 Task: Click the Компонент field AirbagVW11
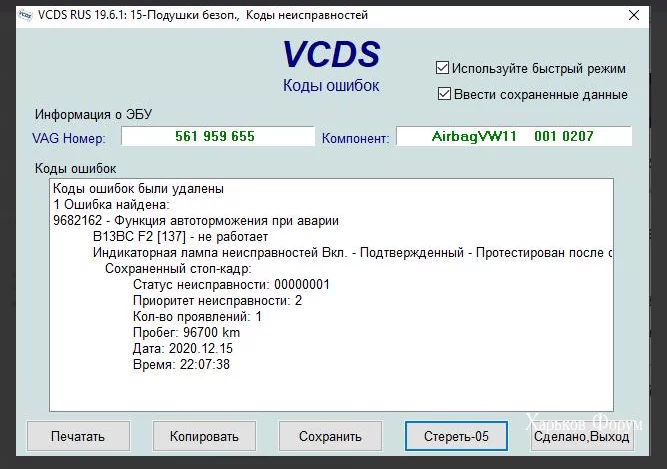514,136
